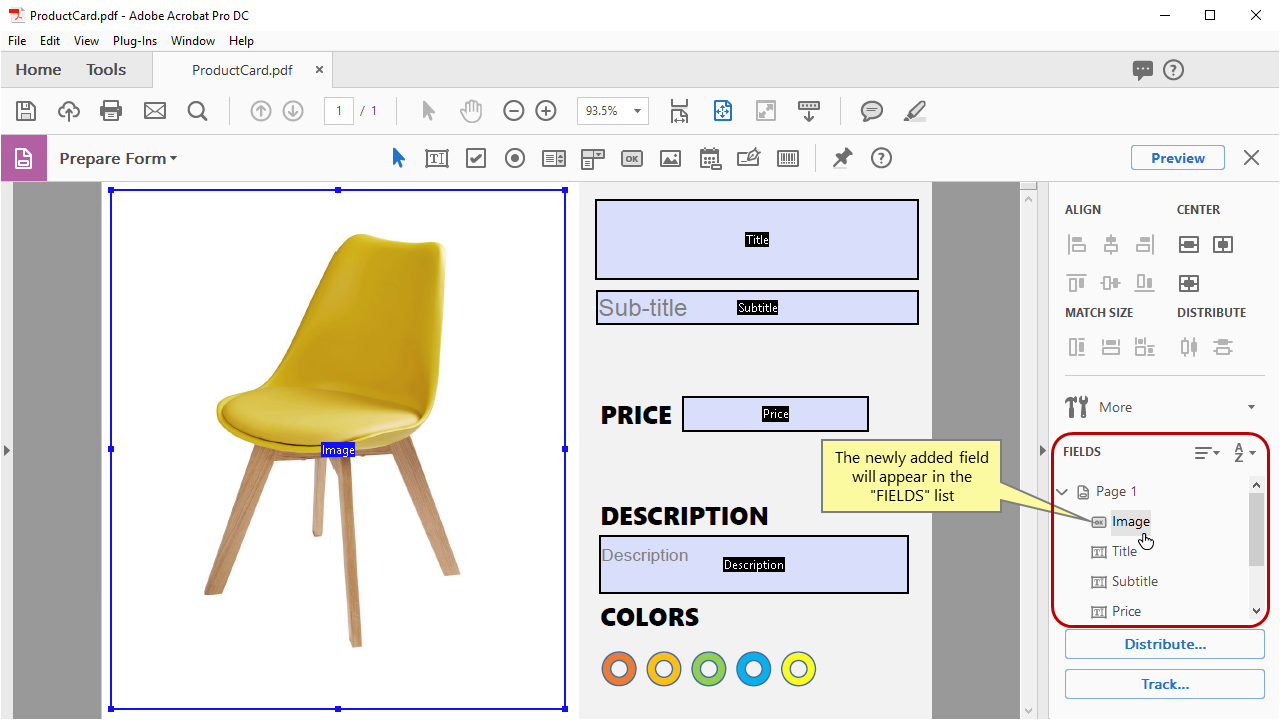Open the search magnifier tool
Viewport: 1280px width, 720px height.
[197, 111]
